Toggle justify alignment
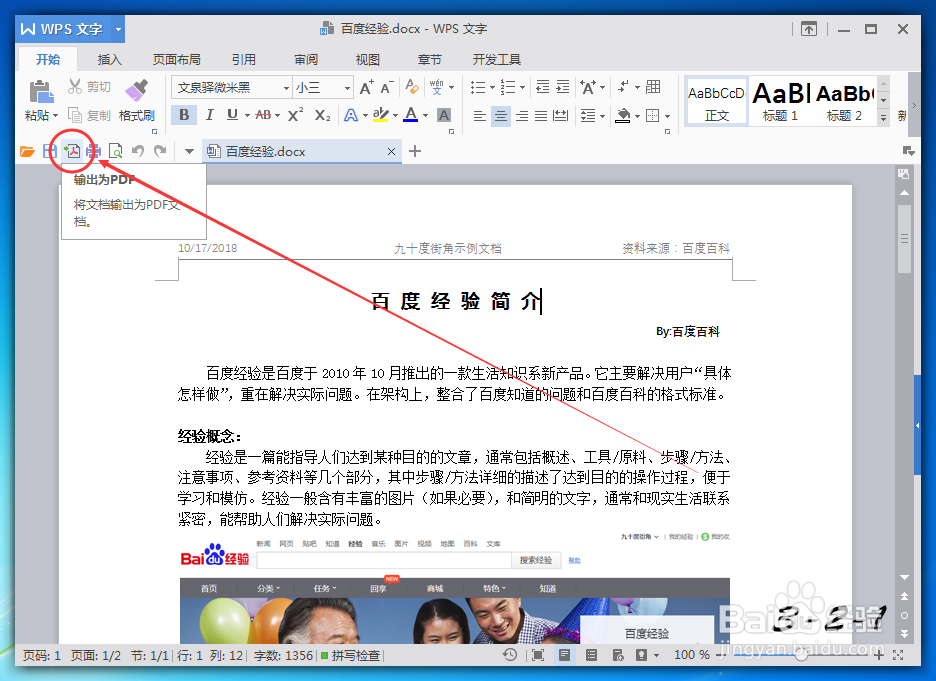The height and width of the screenshot is (681, 936). pos(541,115)
